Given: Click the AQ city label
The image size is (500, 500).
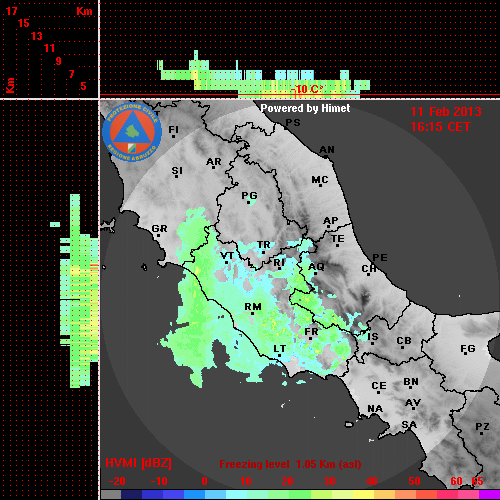Looking at the screenshot, I should 316,266.
